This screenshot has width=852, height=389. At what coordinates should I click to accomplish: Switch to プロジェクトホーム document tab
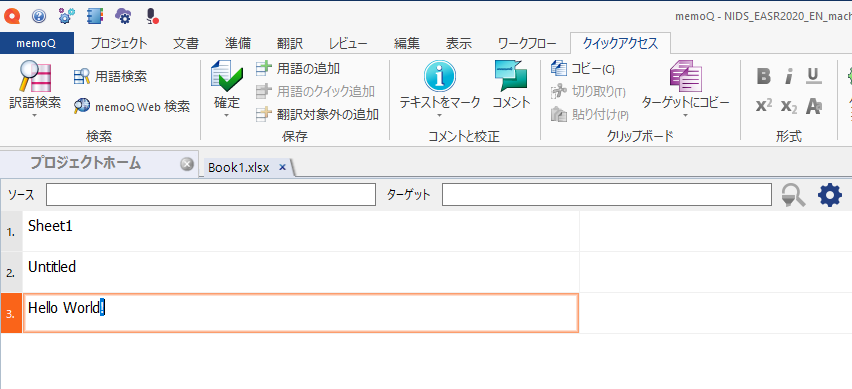click(x=85, y=163)
